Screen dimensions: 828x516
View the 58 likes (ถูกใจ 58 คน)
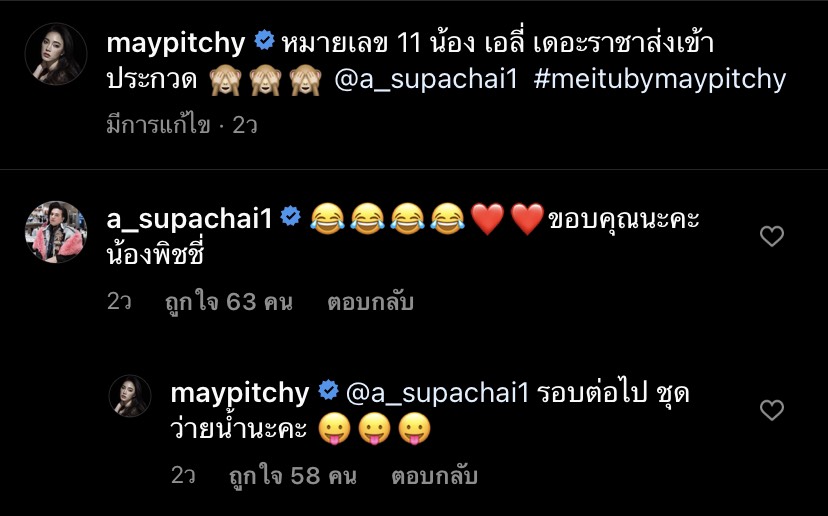[x=293, y=476]
